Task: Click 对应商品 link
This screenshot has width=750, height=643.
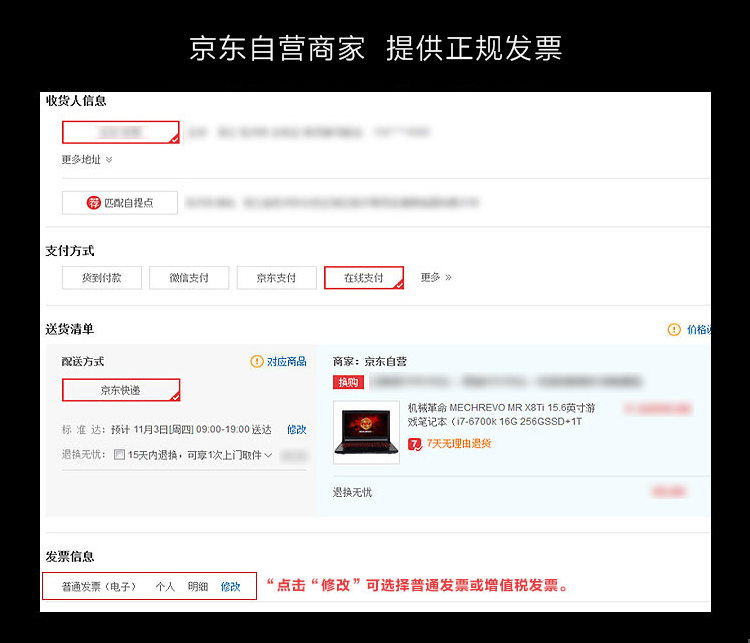Action: 287,362
